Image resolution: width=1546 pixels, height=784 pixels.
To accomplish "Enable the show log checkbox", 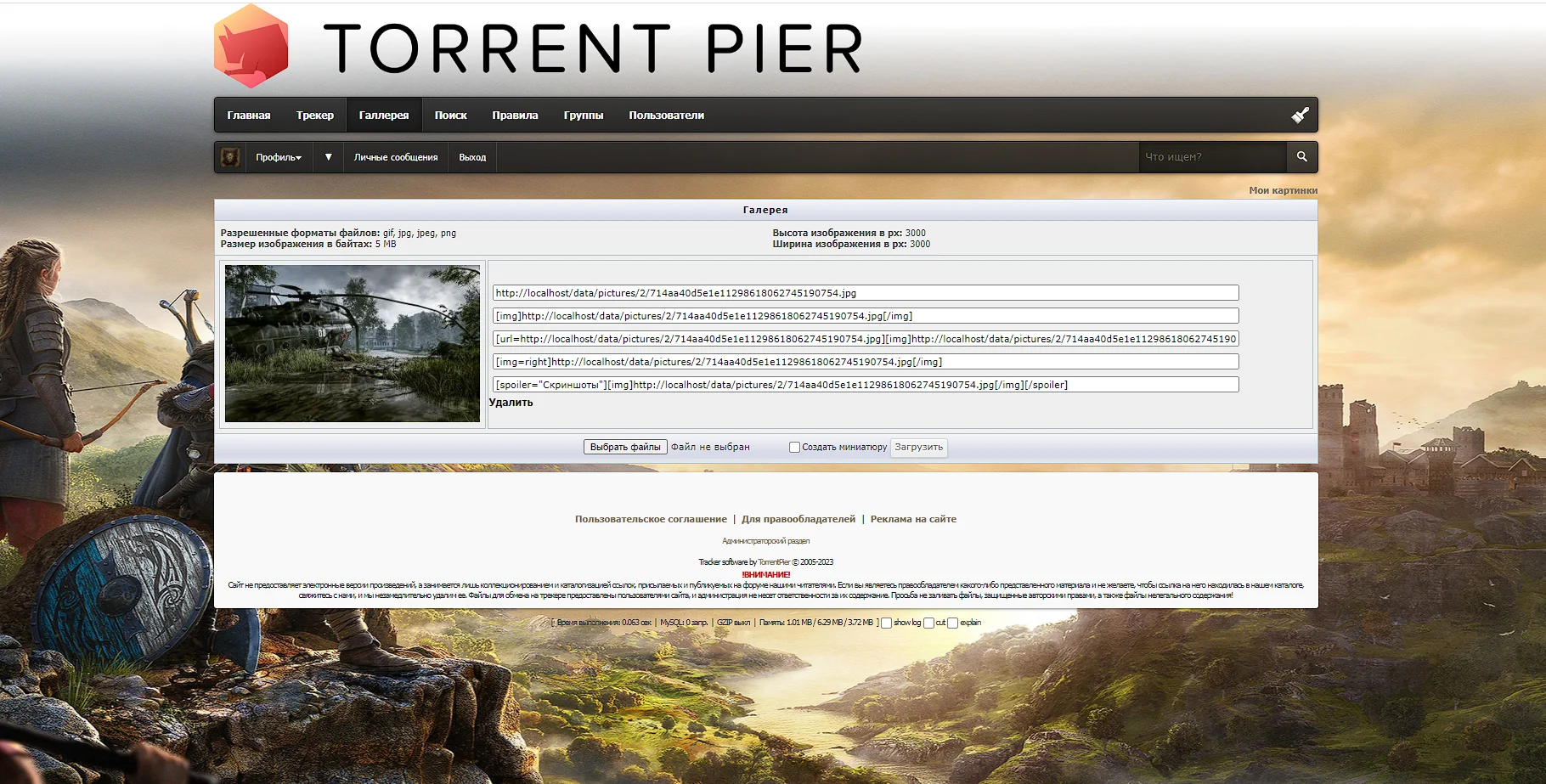I will [x=886, y=623].
